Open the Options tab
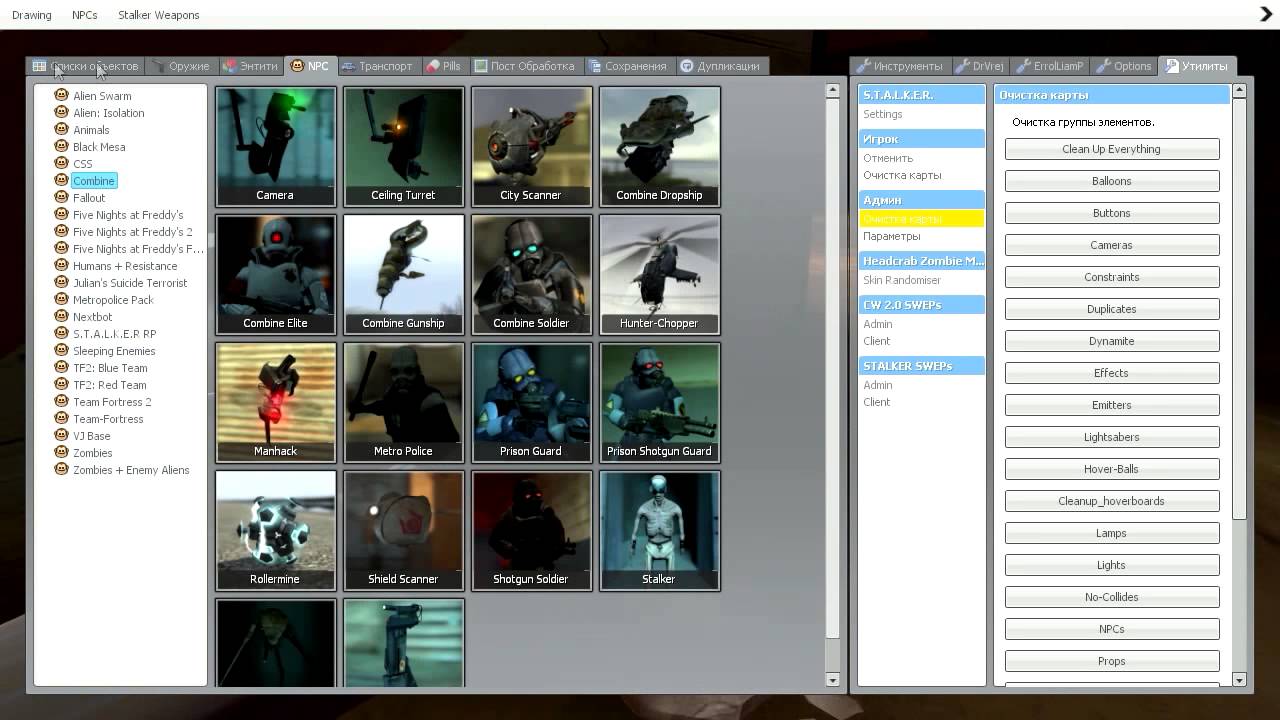The width and height of the screenshot is (1280, 720). coord(1124,66)
